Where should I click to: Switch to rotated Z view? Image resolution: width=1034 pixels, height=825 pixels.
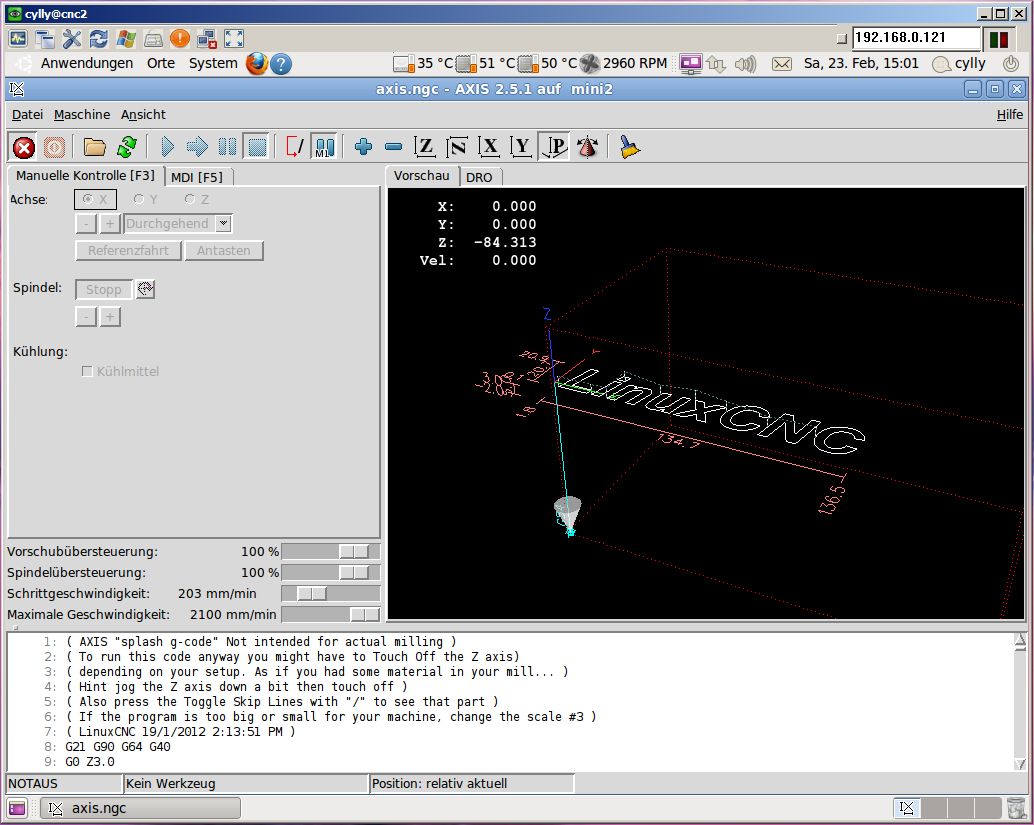point(456,146)
